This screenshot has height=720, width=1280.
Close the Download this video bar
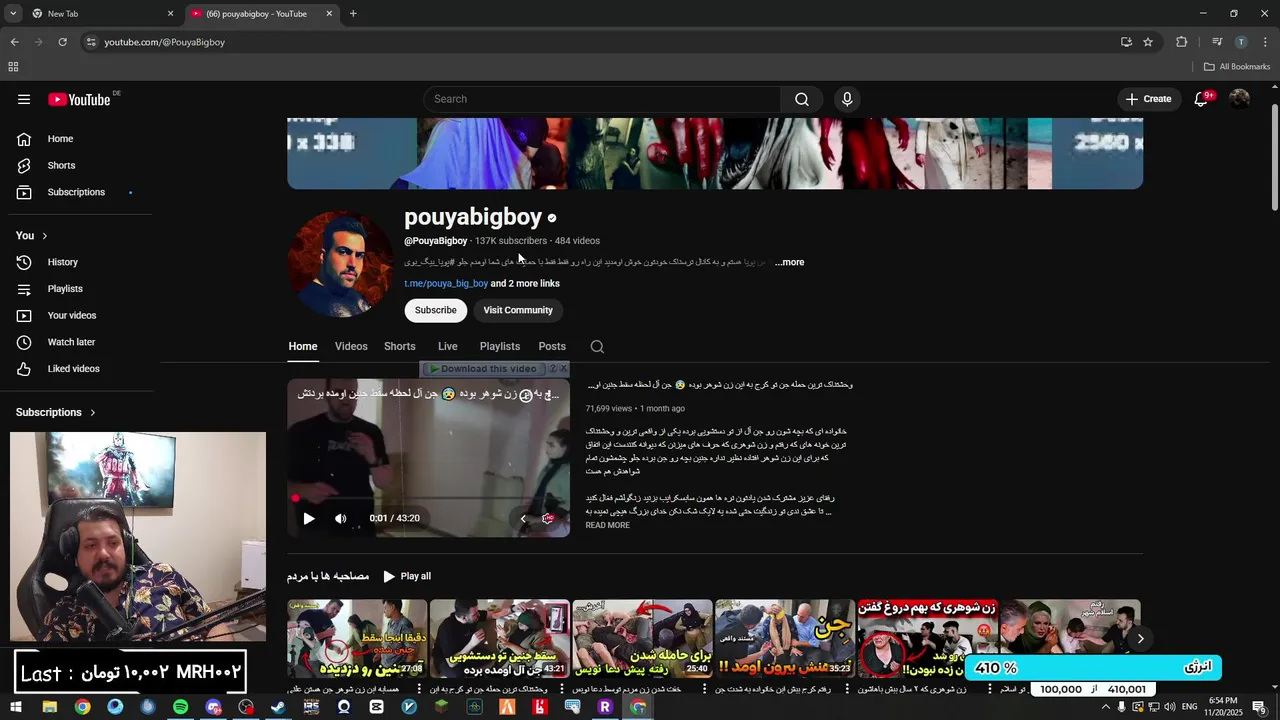(x=564, y=369)
